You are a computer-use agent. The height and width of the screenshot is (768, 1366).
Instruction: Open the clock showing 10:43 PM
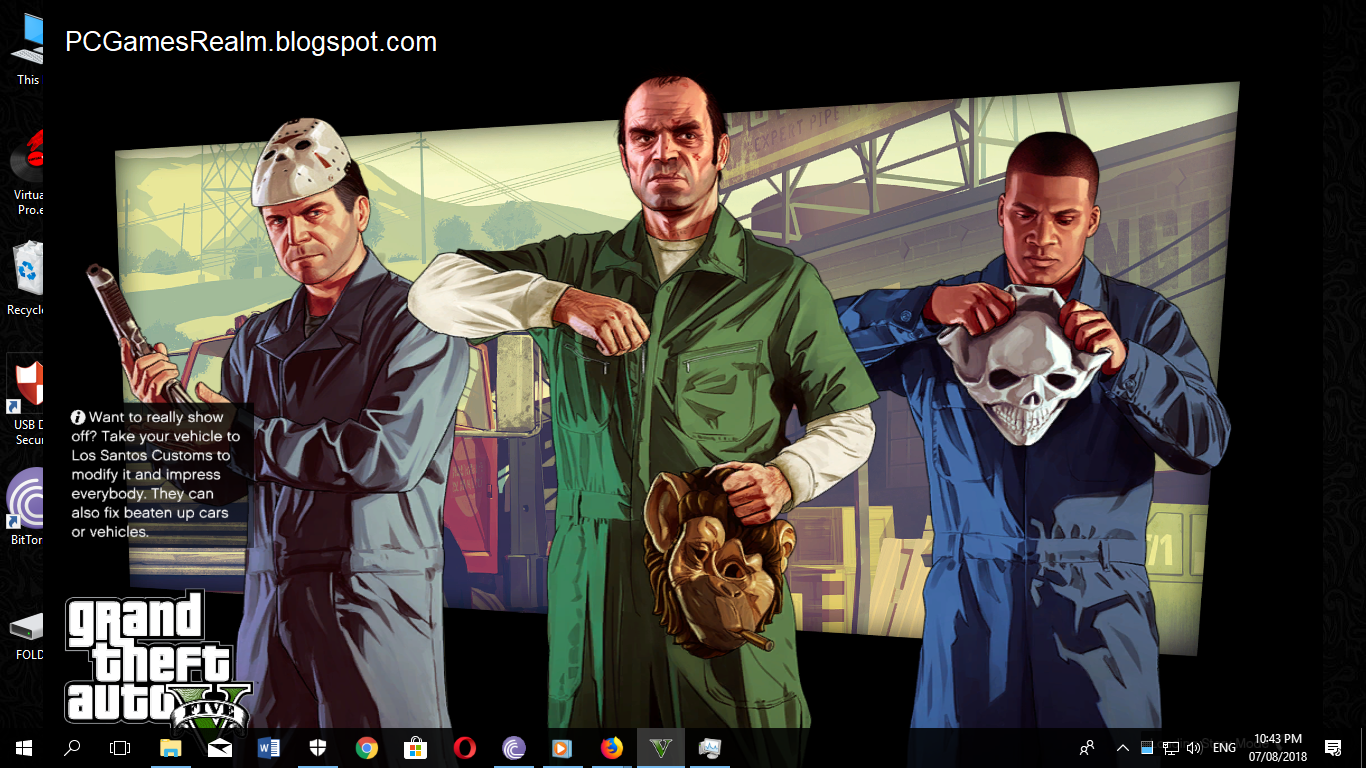(x=1277, y=748)
